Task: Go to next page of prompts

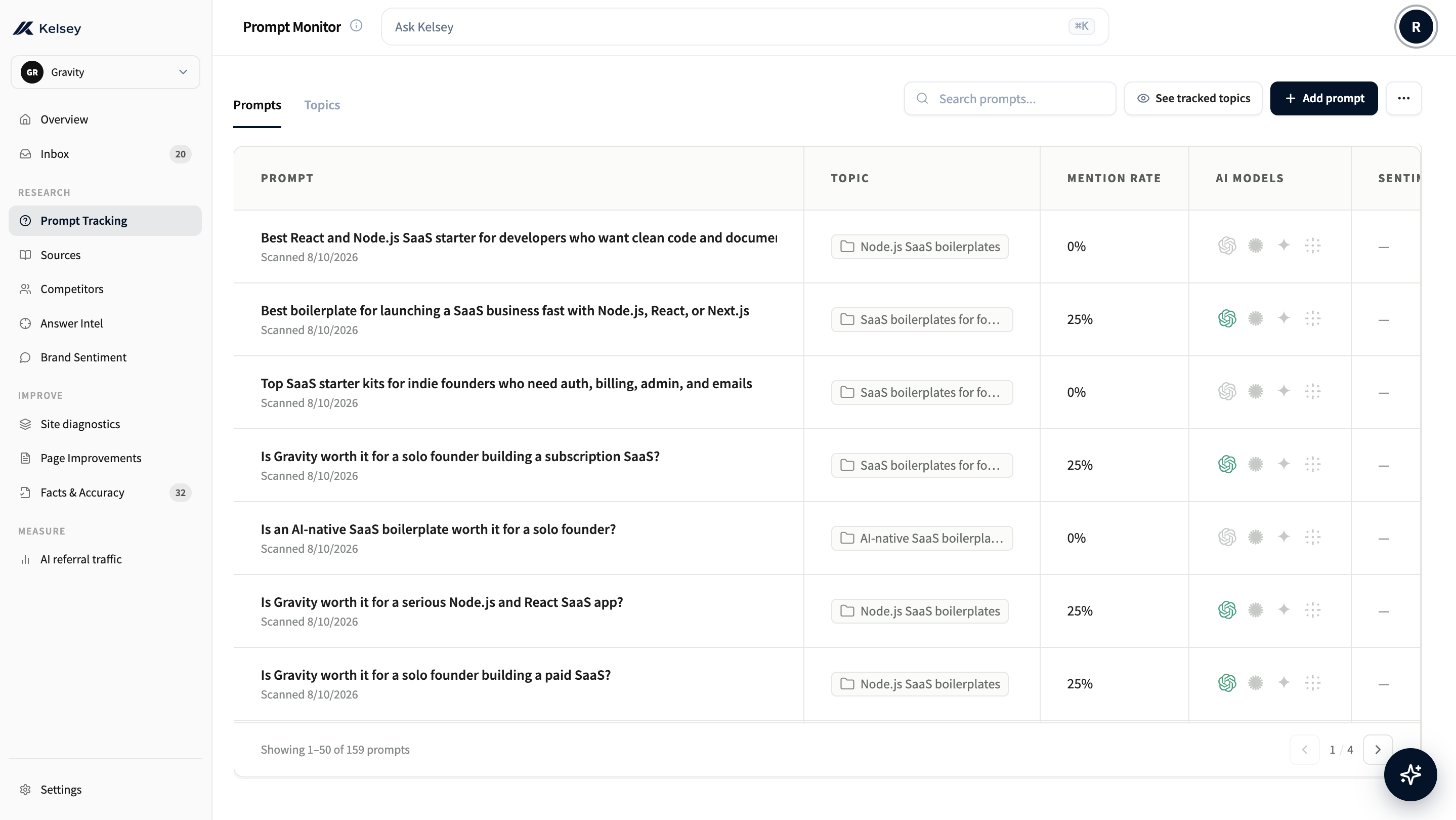Action: pos(1378,750)
